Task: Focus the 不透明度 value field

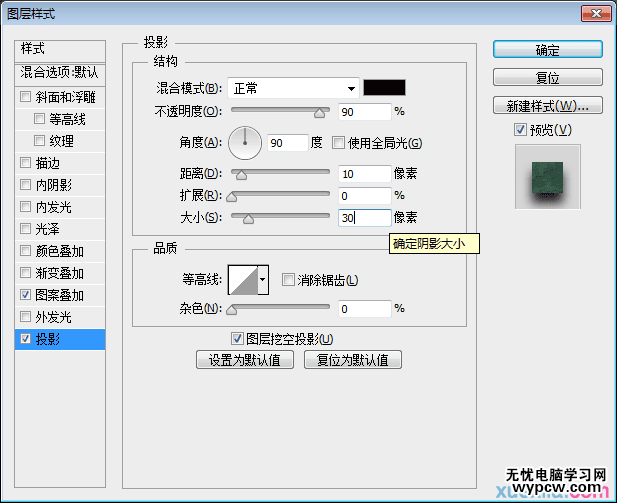Action: (x=365, y=112)
